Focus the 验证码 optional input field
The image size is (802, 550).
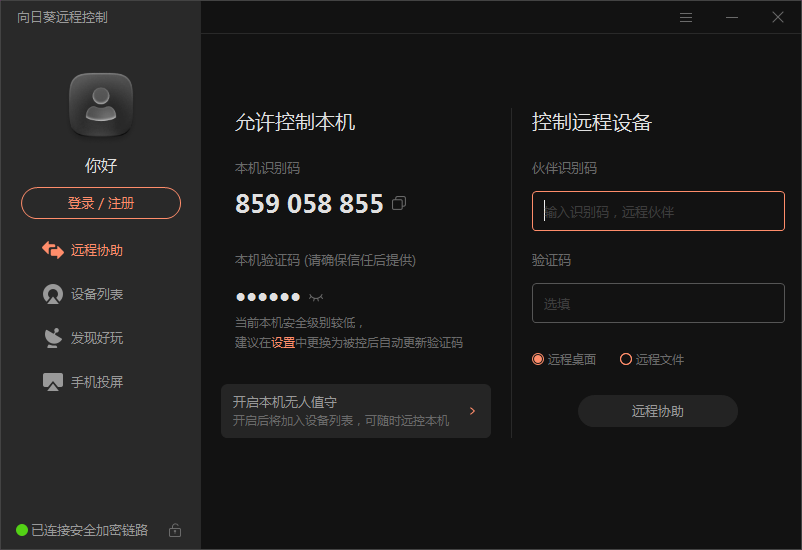tap(658, 303)
